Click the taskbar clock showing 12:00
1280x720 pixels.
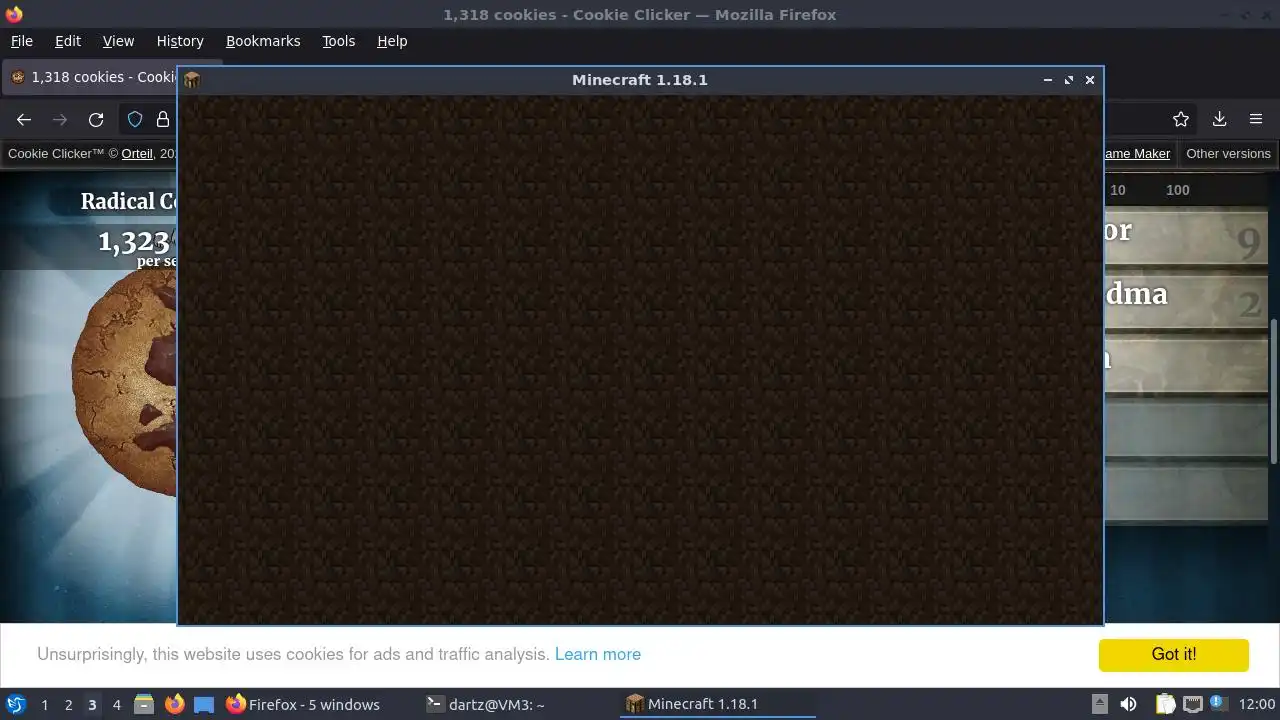pos(1257,704)
